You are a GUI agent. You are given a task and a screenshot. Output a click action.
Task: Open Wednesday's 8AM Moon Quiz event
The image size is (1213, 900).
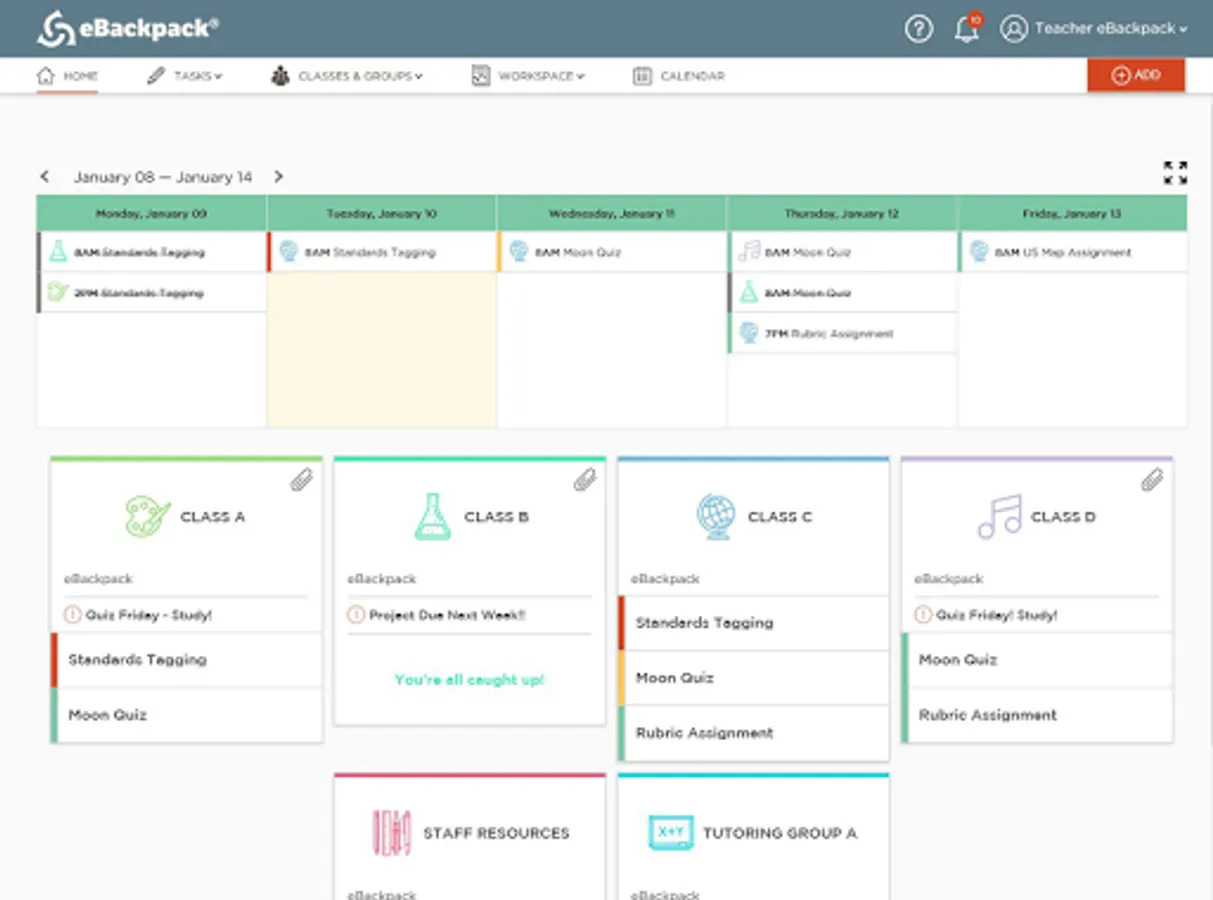[x=612, y=252]
